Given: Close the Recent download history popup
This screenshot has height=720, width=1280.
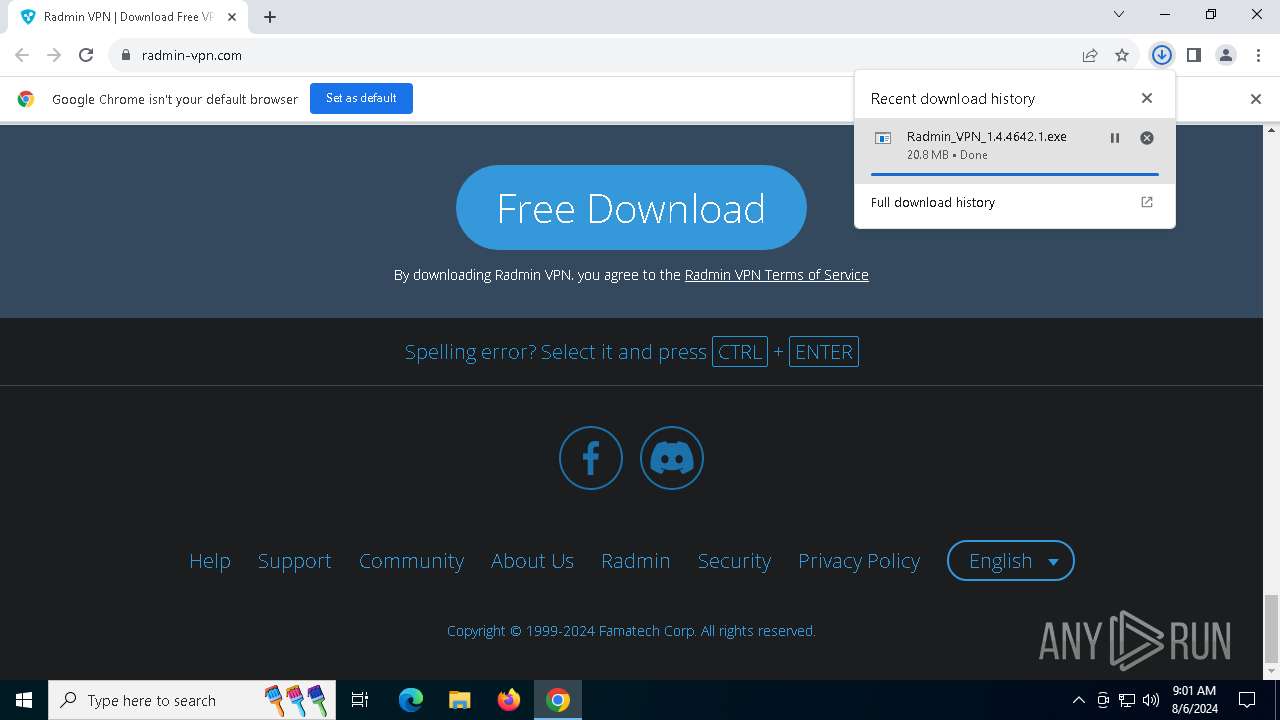Looking at the screenshot, I should pos(1147,98).
